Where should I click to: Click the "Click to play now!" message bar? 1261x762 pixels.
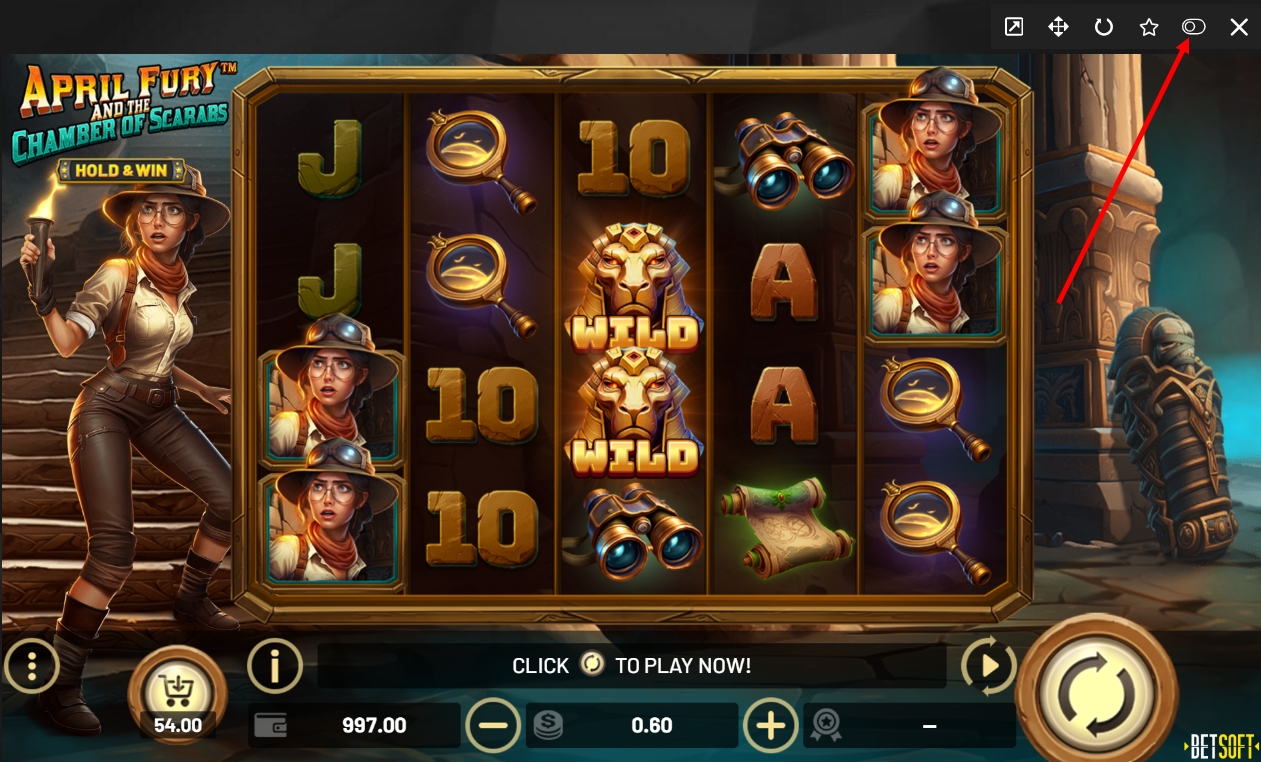[632, 666]
